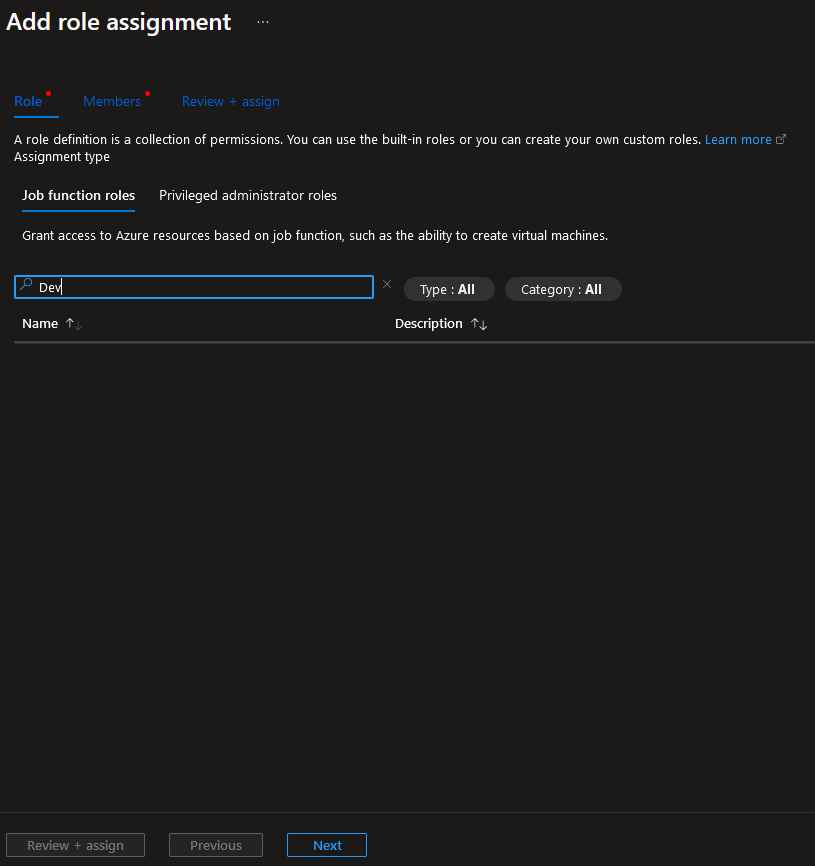Clear the role search box with X icon

point(387,284)
